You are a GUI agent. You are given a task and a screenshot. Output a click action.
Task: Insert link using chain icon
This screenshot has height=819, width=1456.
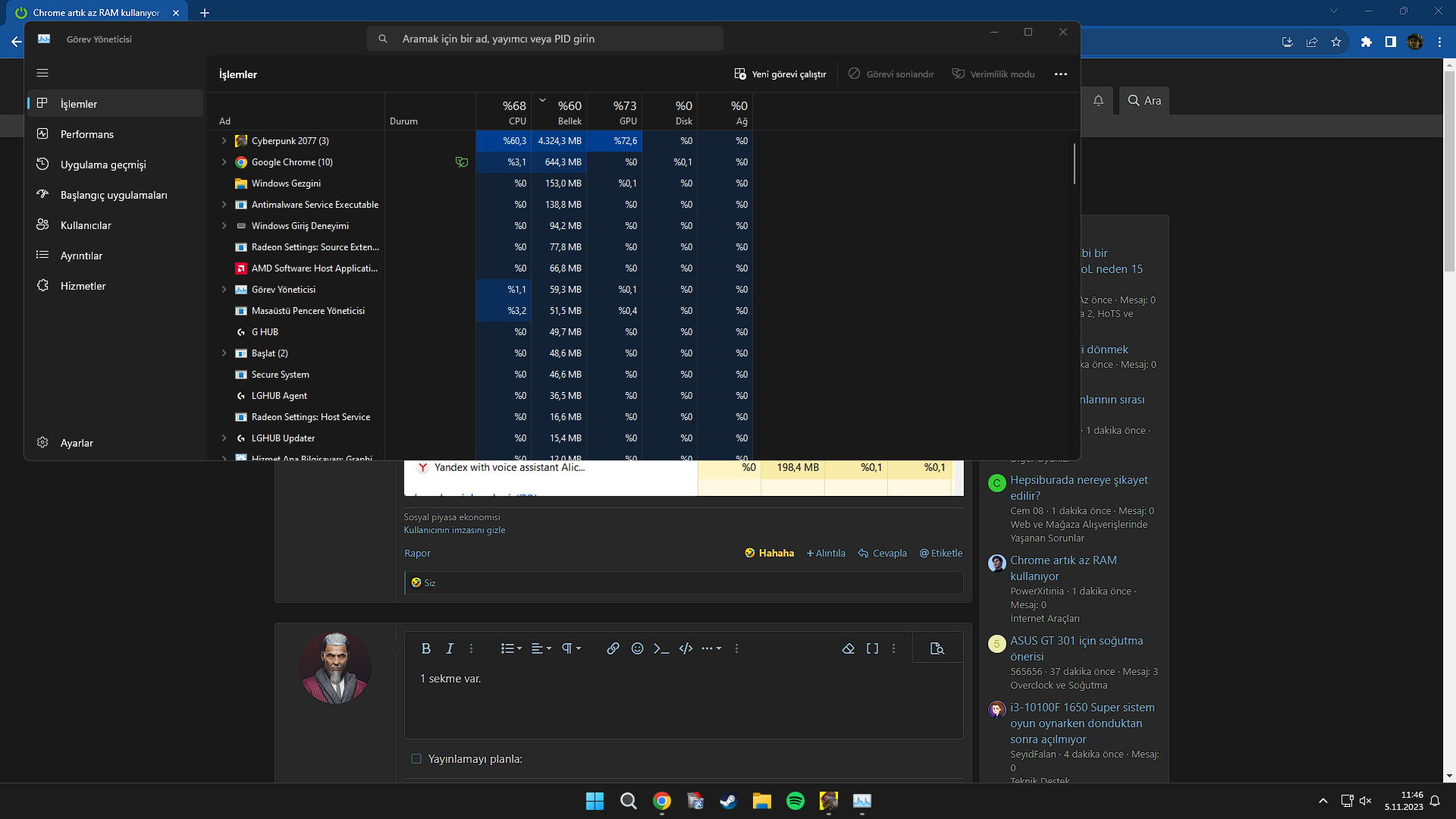[x=613, y=648]
